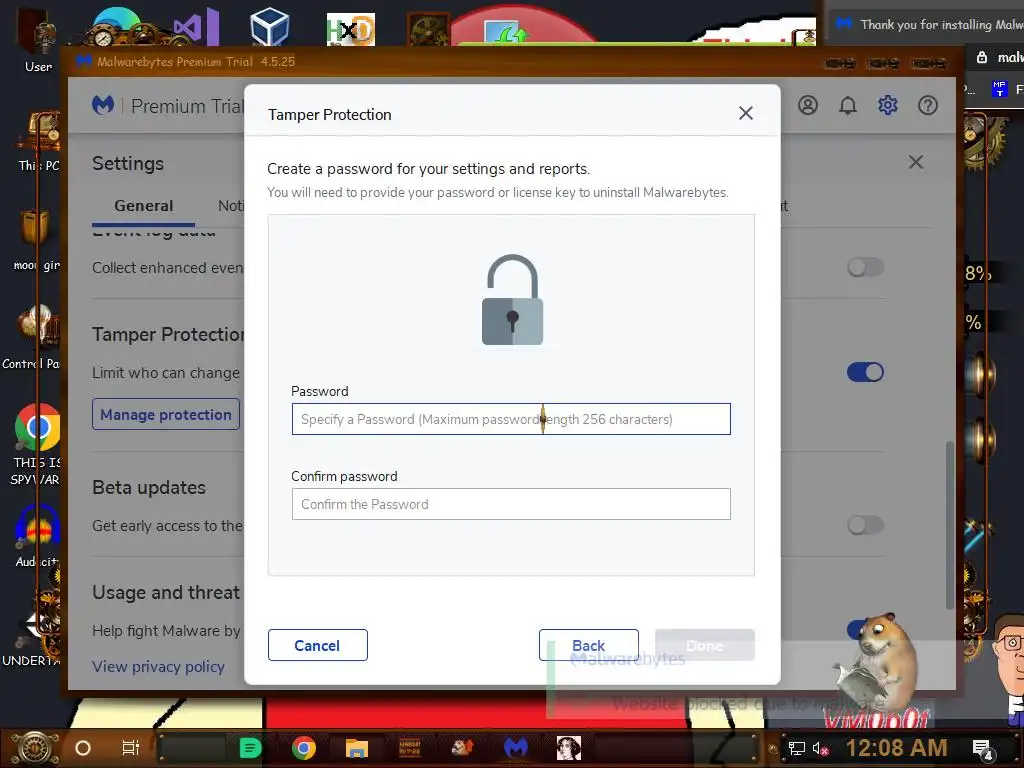The width and height of the screenshot is (1024, 768).
Task: Open the User desktop icon
Action: click(38, 39)
